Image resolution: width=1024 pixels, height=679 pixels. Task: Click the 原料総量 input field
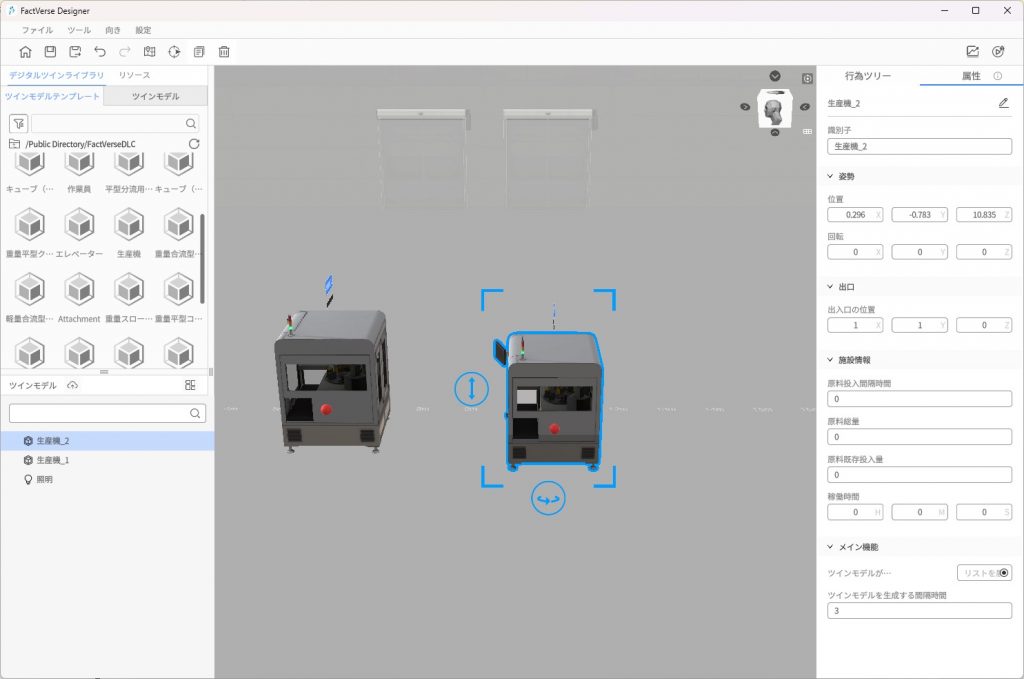[919, 437]
